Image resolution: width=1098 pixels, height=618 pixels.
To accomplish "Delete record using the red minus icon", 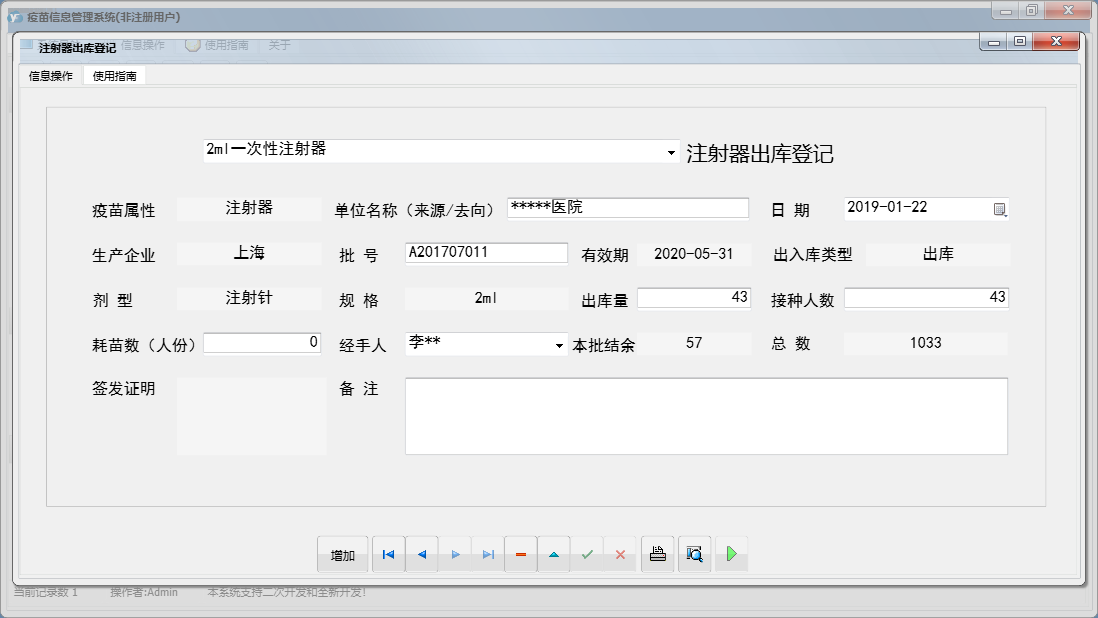I will [521, 555].
